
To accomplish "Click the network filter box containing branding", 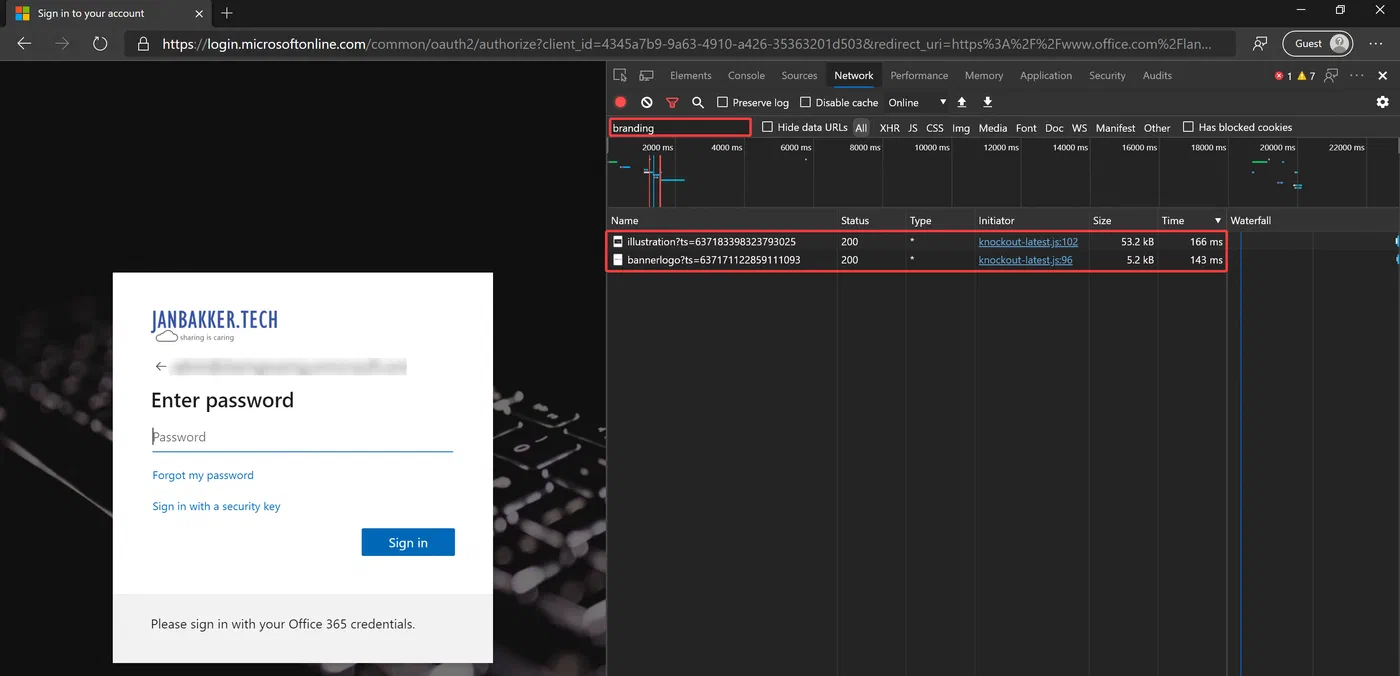I will (679, 128).
